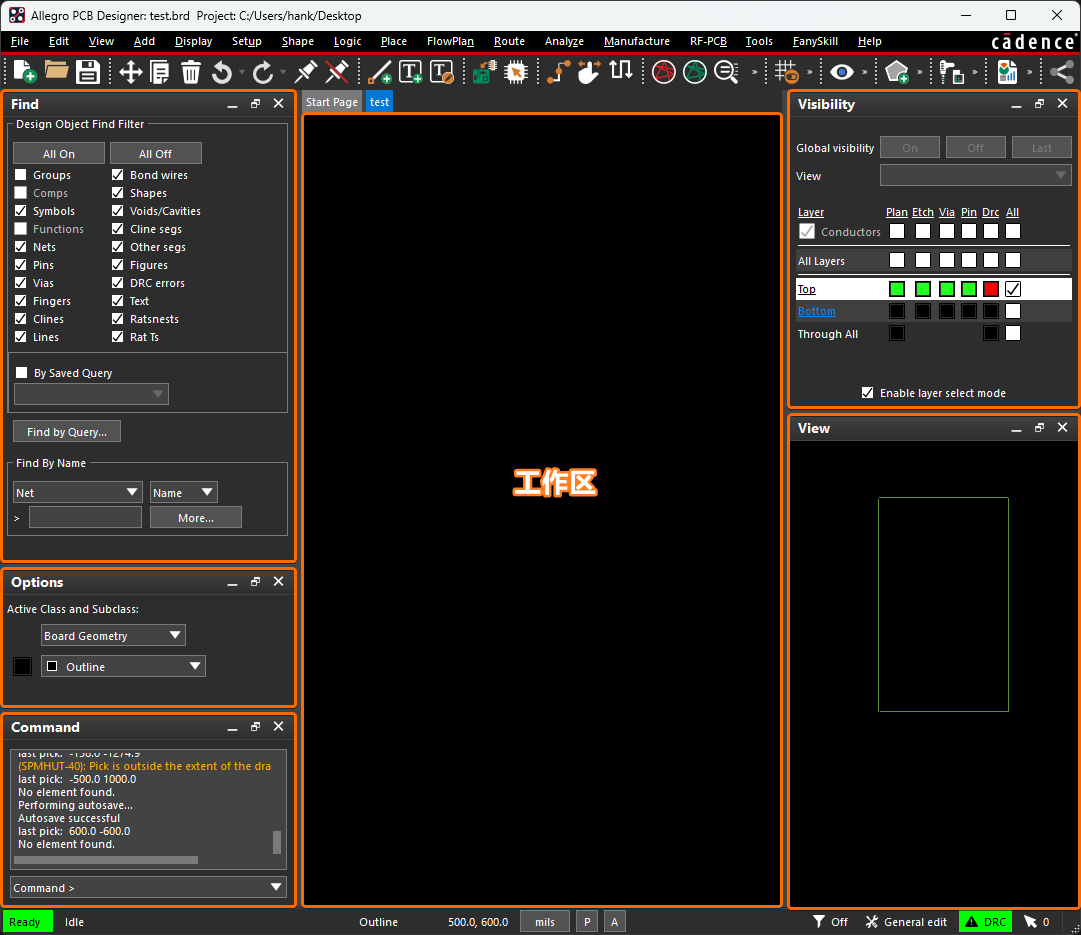Viewport: 1081px width, 935px height.
Task: Click the Add Line icon
Action: 380,72
